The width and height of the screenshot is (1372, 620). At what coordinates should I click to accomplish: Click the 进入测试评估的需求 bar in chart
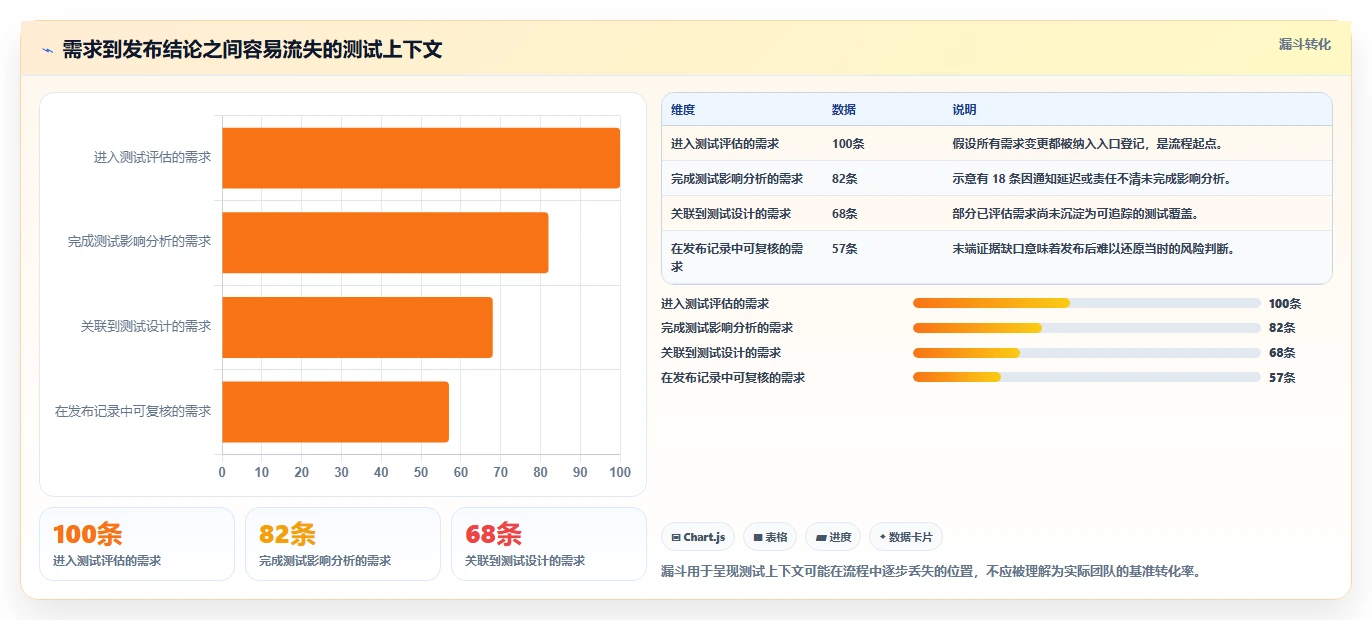tap(421, 158)
